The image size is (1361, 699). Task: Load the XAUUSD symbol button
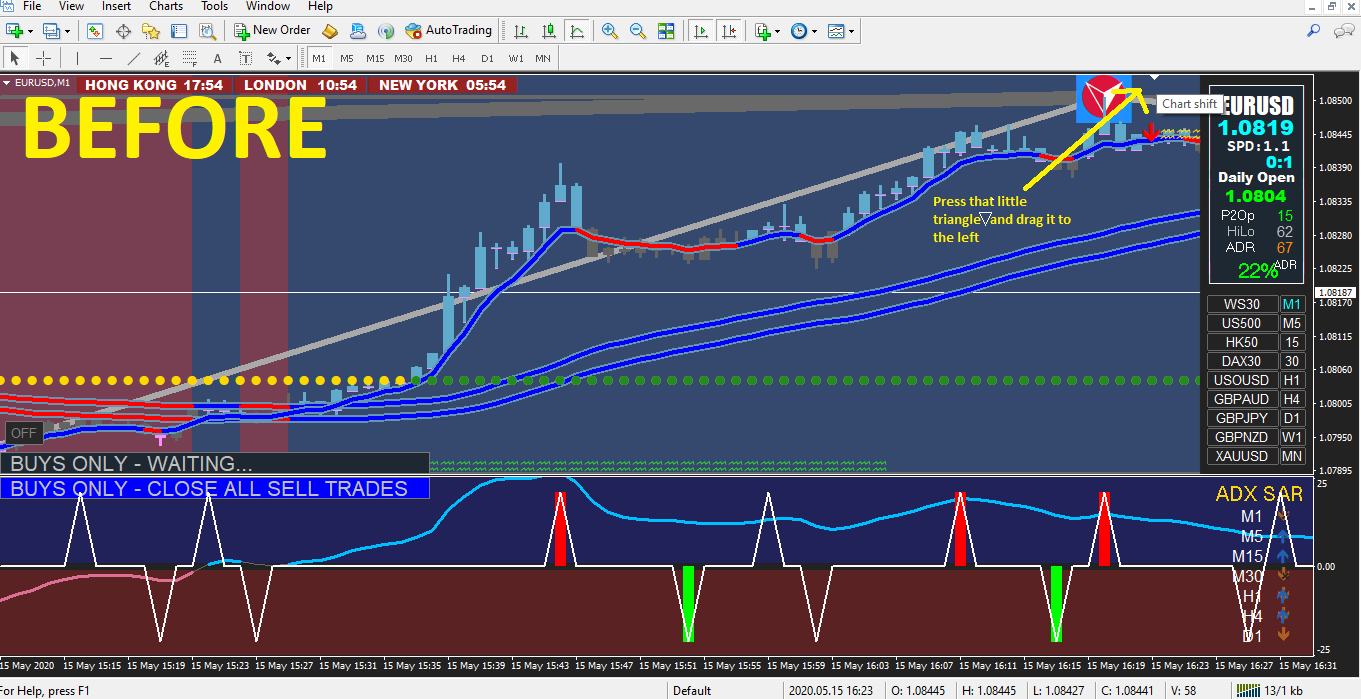tap(1242, 456)
